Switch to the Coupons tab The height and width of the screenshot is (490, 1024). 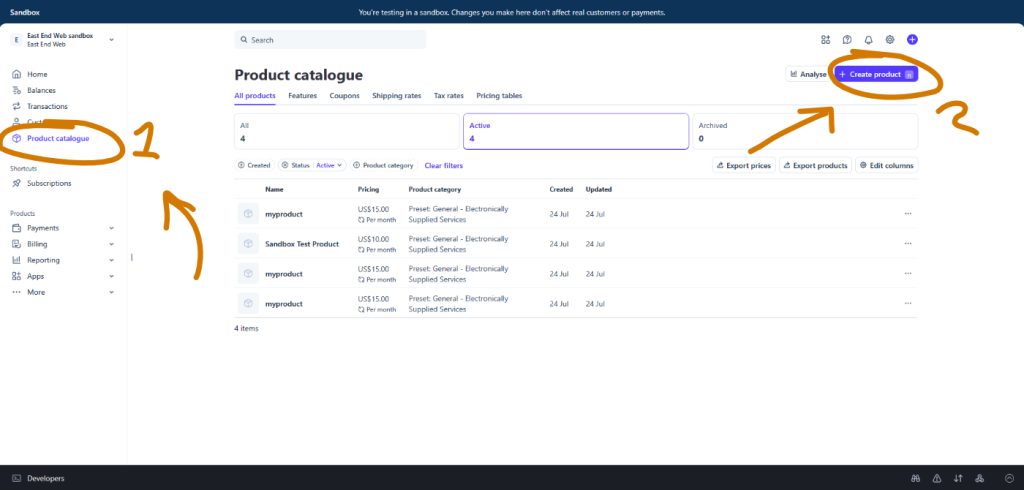click(x=344, y=96)
